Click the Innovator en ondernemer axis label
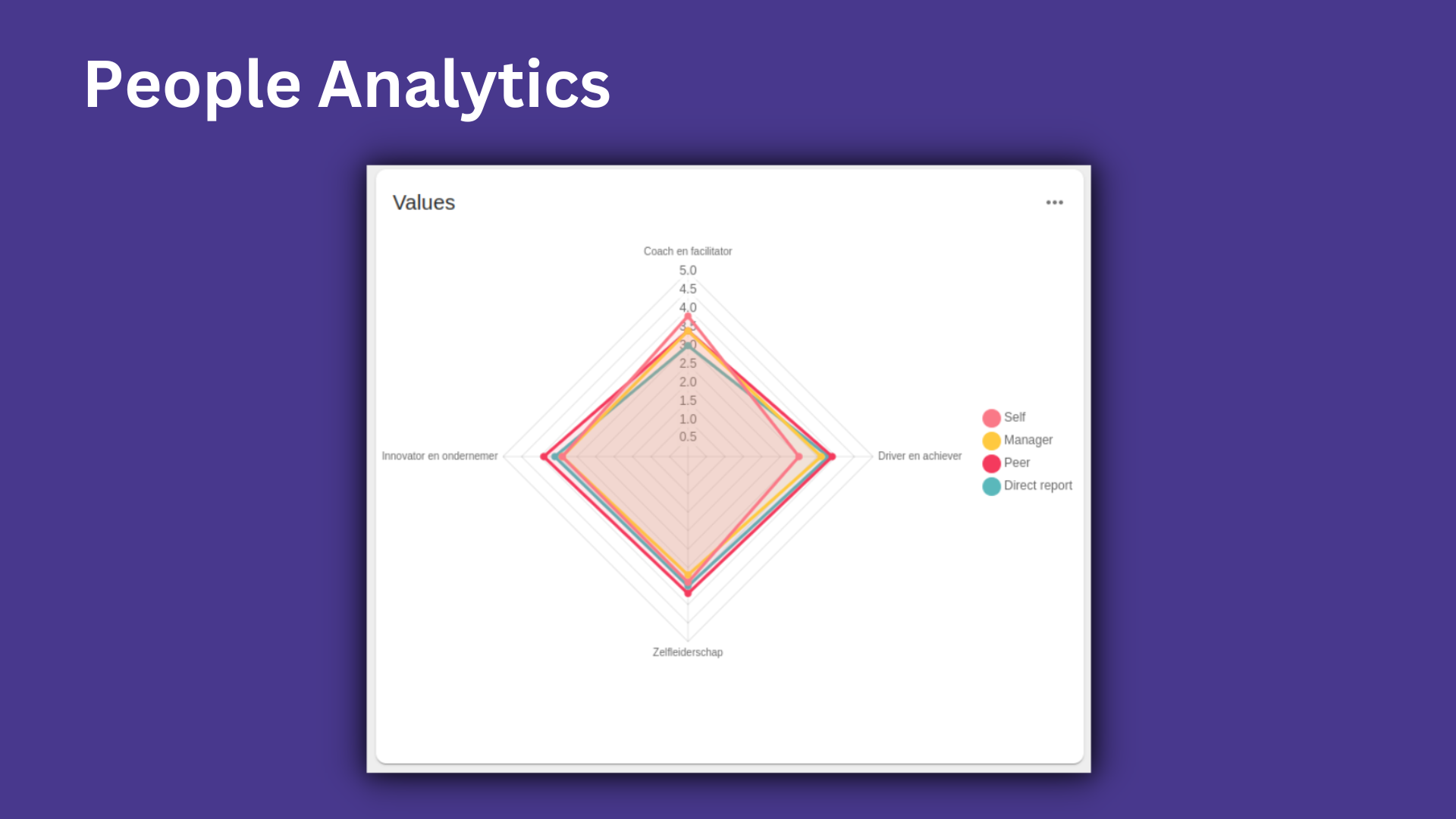 click(x=439, y=456)
